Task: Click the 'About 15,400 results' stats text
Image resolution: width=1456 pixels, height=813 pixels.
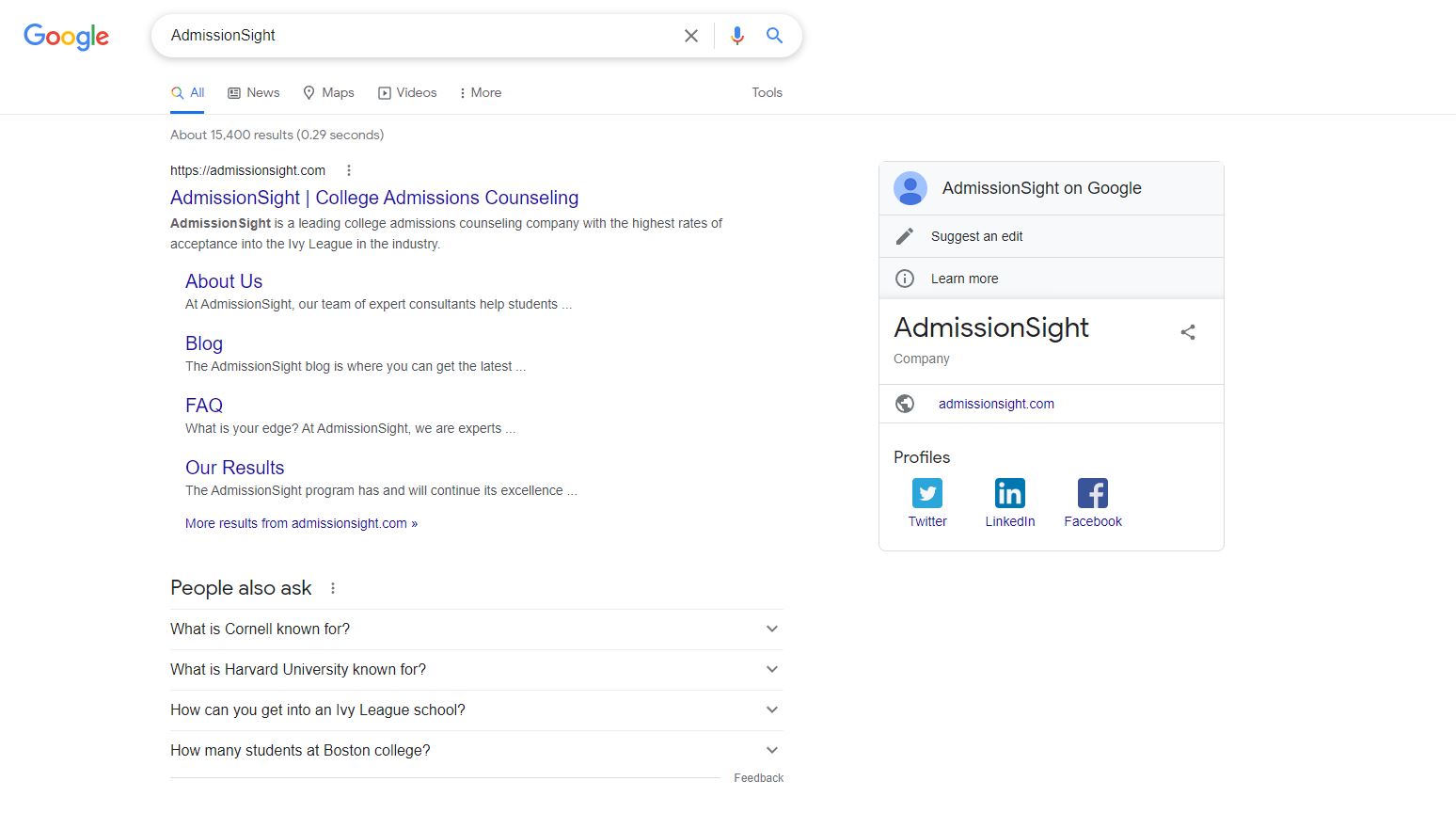Action: click(277, 135)
